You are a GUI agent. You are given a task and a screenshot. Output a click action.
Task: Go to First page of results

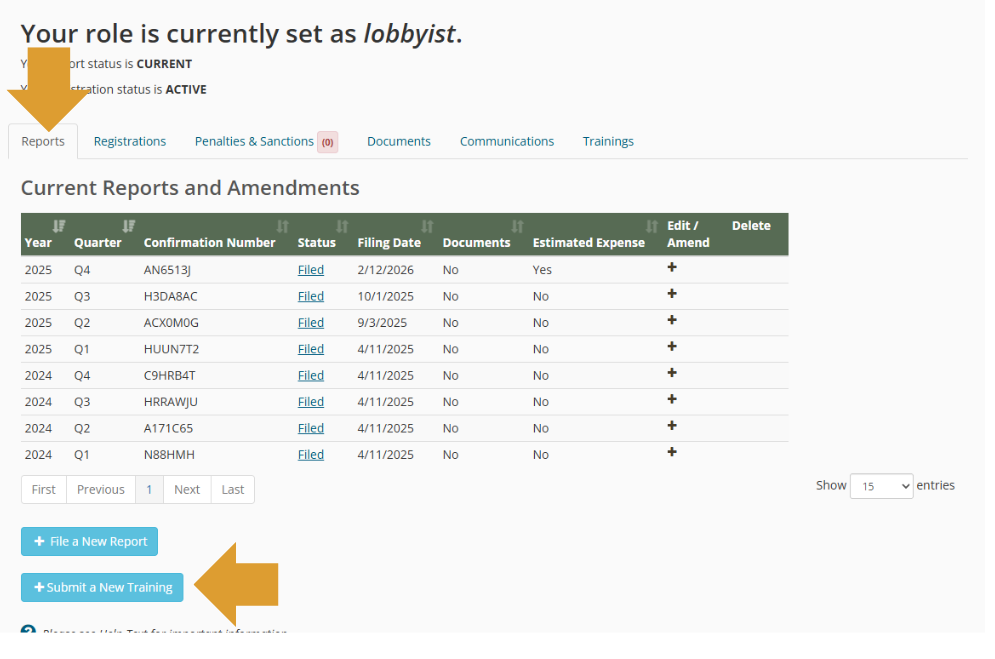[44, 490]
